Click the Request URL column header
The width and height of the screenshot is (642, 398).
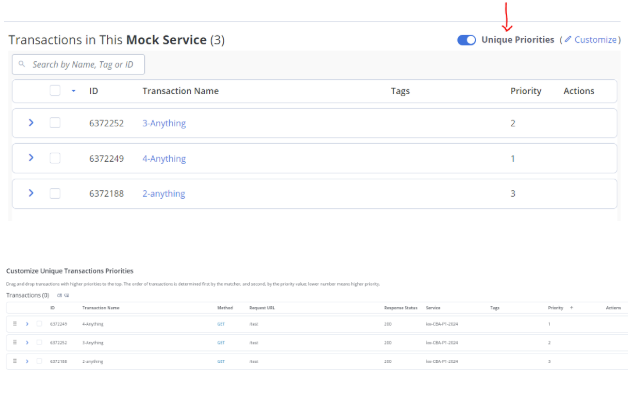[262, 308]
